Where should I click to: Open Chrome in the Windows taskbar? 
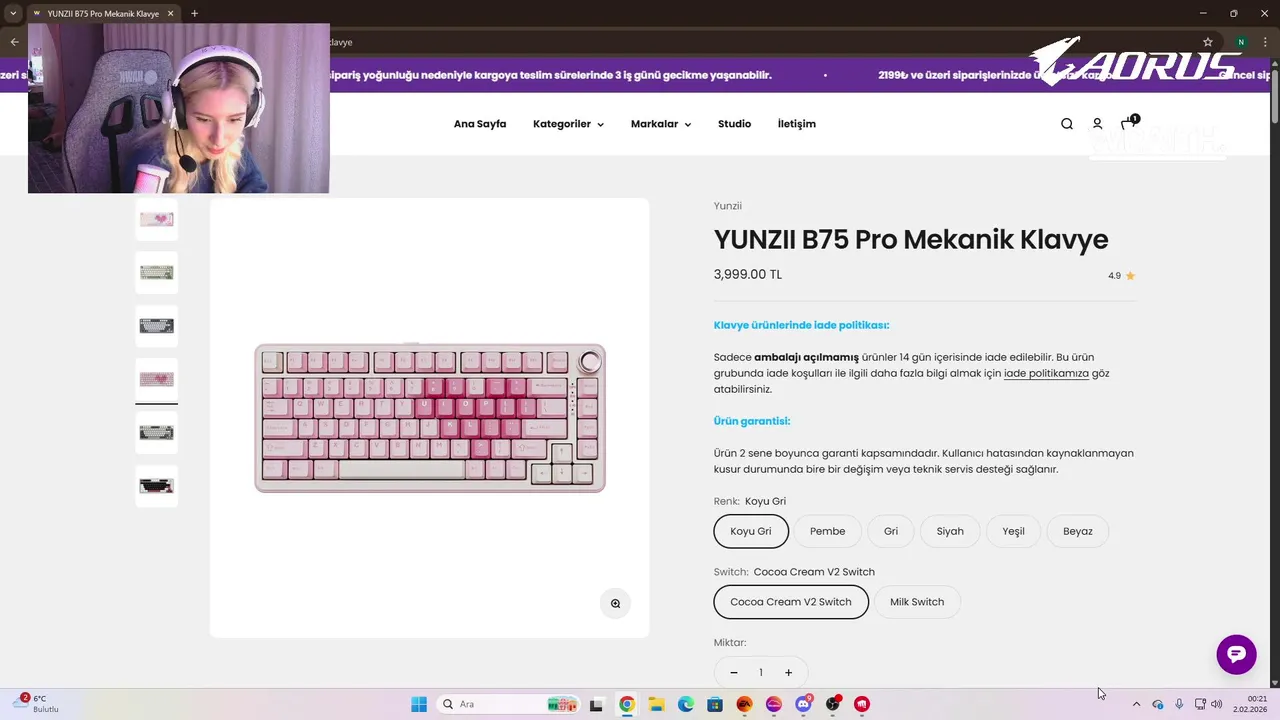626,704
